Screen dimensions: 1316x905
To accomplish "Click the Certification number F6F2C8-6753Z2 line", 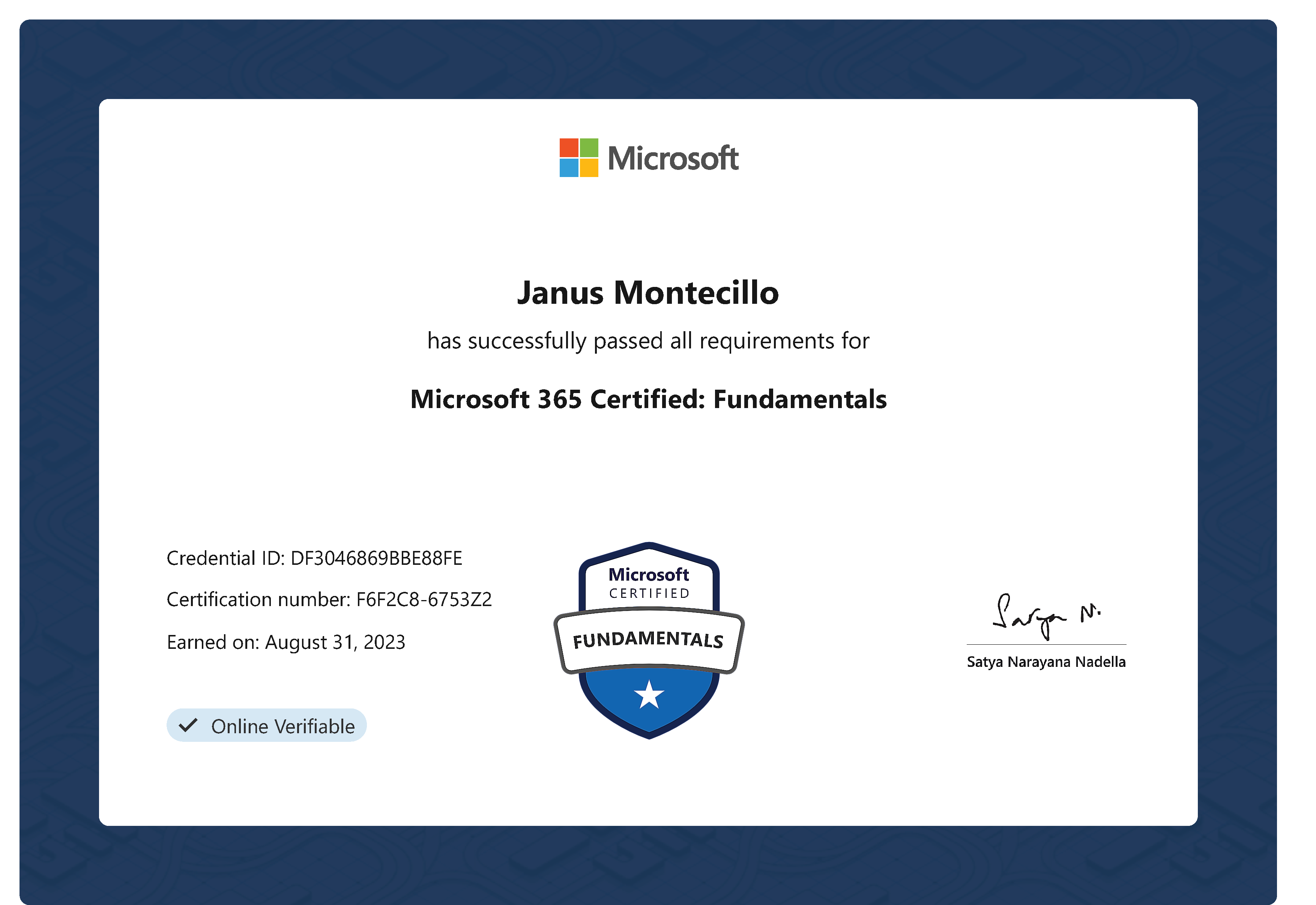I will point(329,599).
